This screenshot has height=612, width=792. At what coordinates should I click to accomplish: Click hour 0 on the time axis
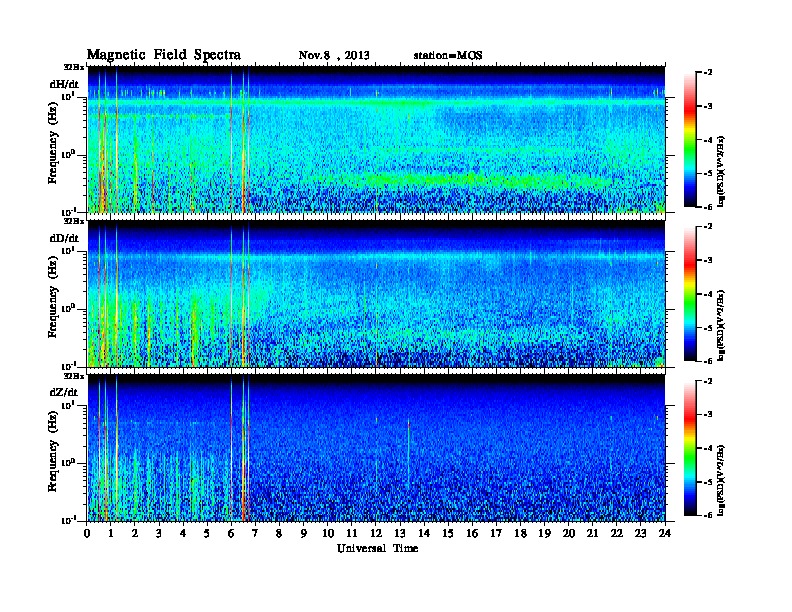[x=87, y=533]
